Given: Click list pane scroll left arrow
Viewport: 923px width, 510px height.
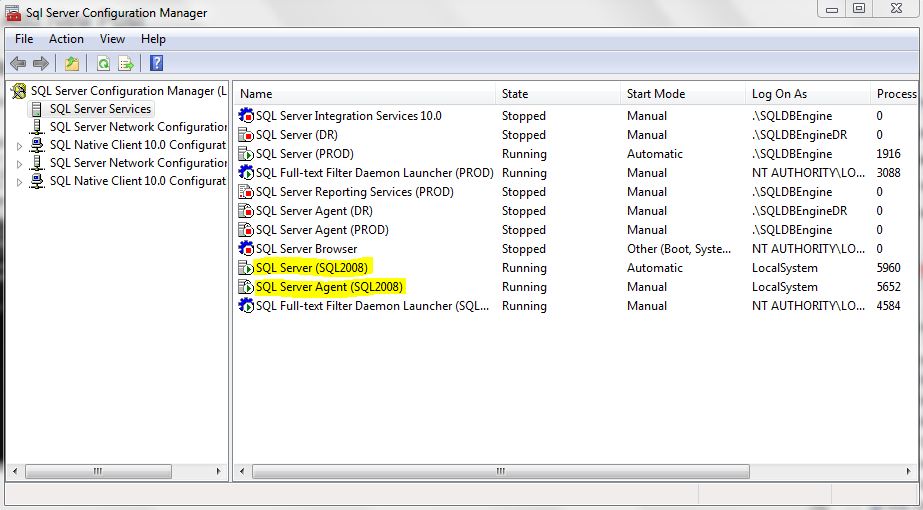Looking at the screenshot, I should point(241,471).
